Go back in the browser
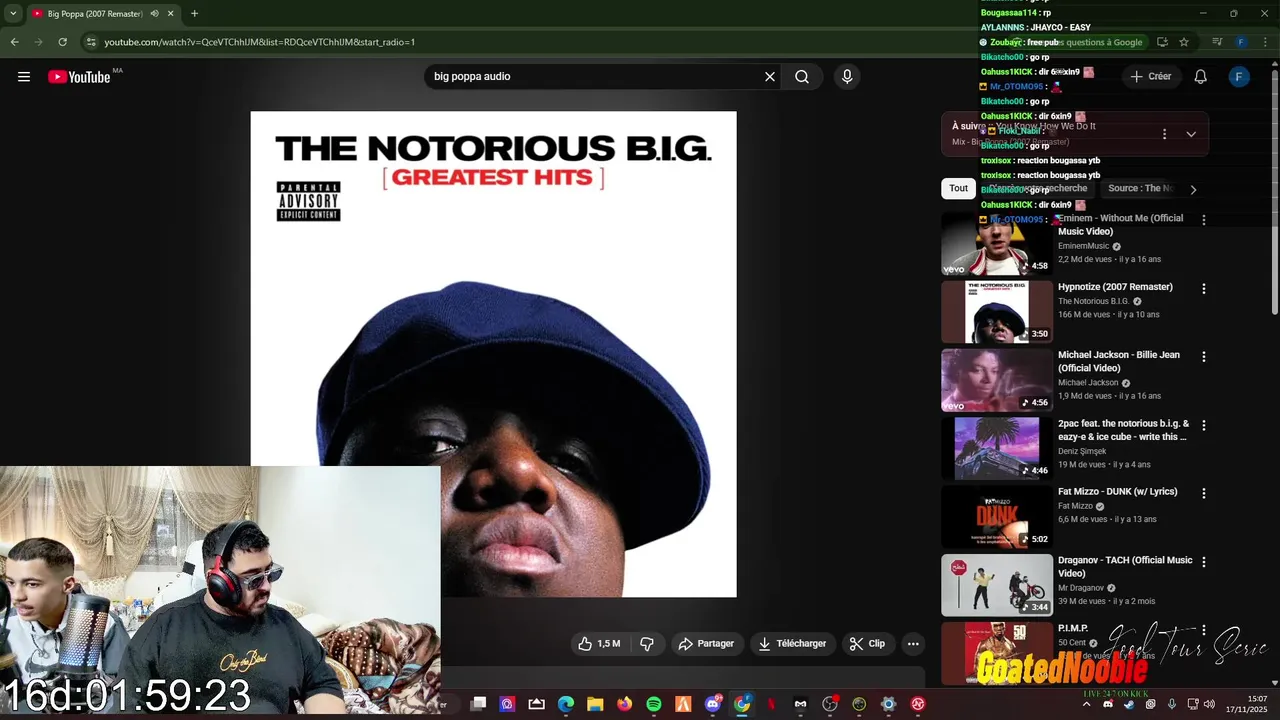The height and width of the screenshot is (720, 1280). [x=14, y=42]
